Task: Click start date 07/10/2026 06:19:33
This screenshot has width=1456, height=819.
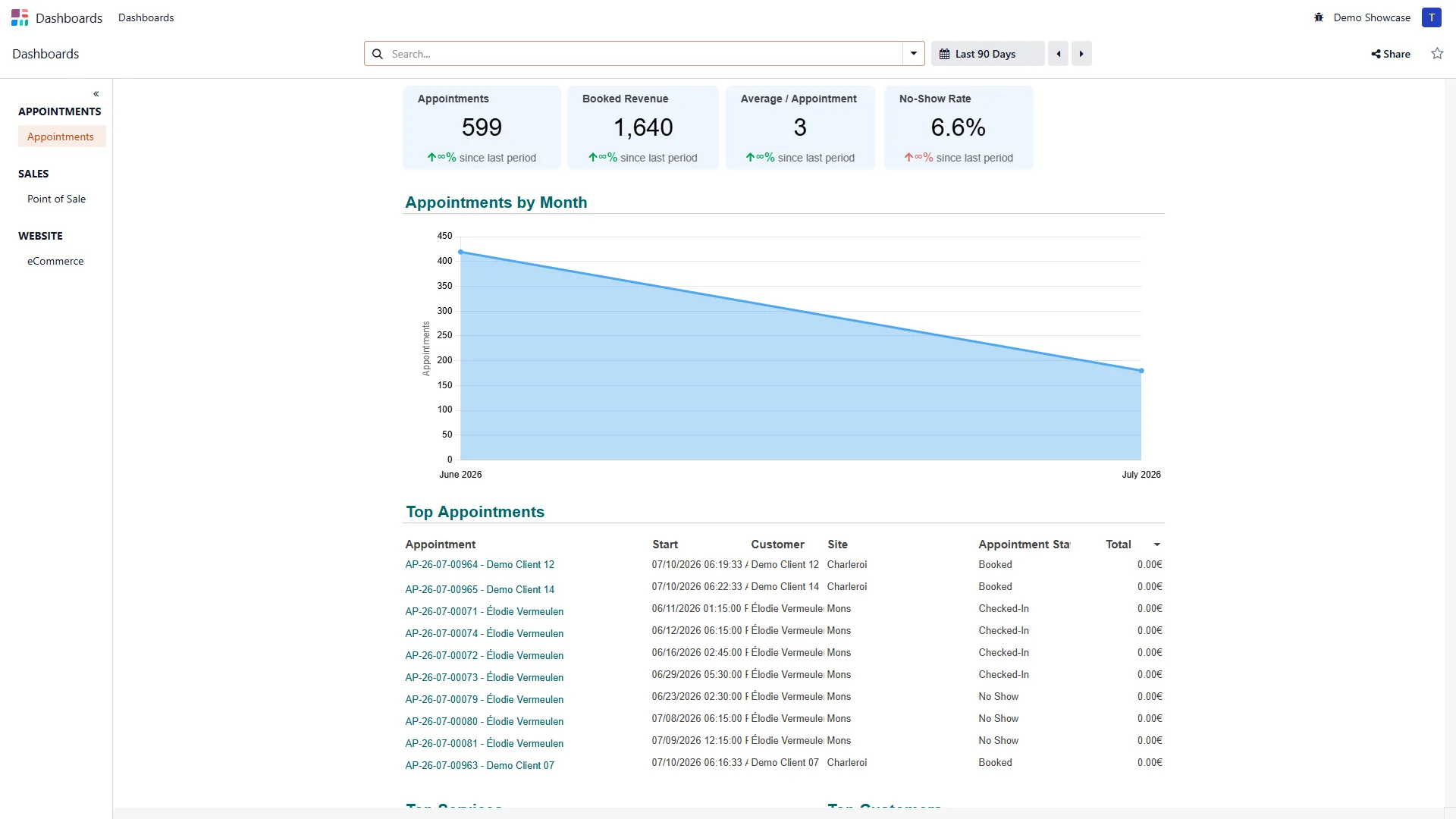Action: point(699,565)
